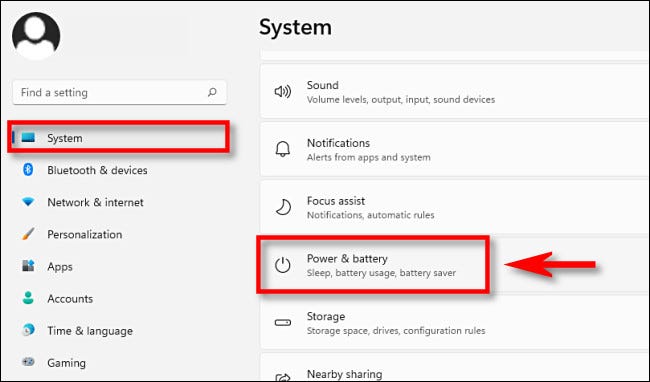Click the Accounts person icon
650x382 pixels.
(28, 298)
